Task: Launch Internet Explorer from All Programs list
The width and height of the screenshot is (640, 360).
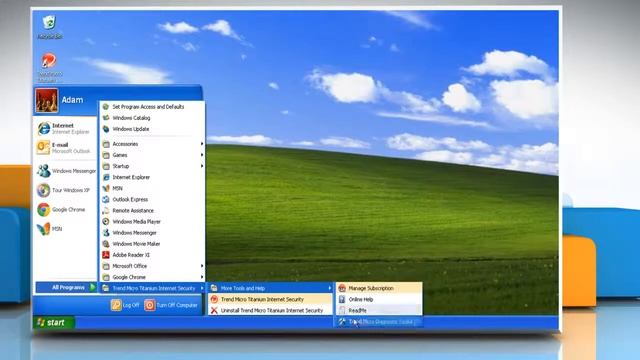Action: (153, 177)
